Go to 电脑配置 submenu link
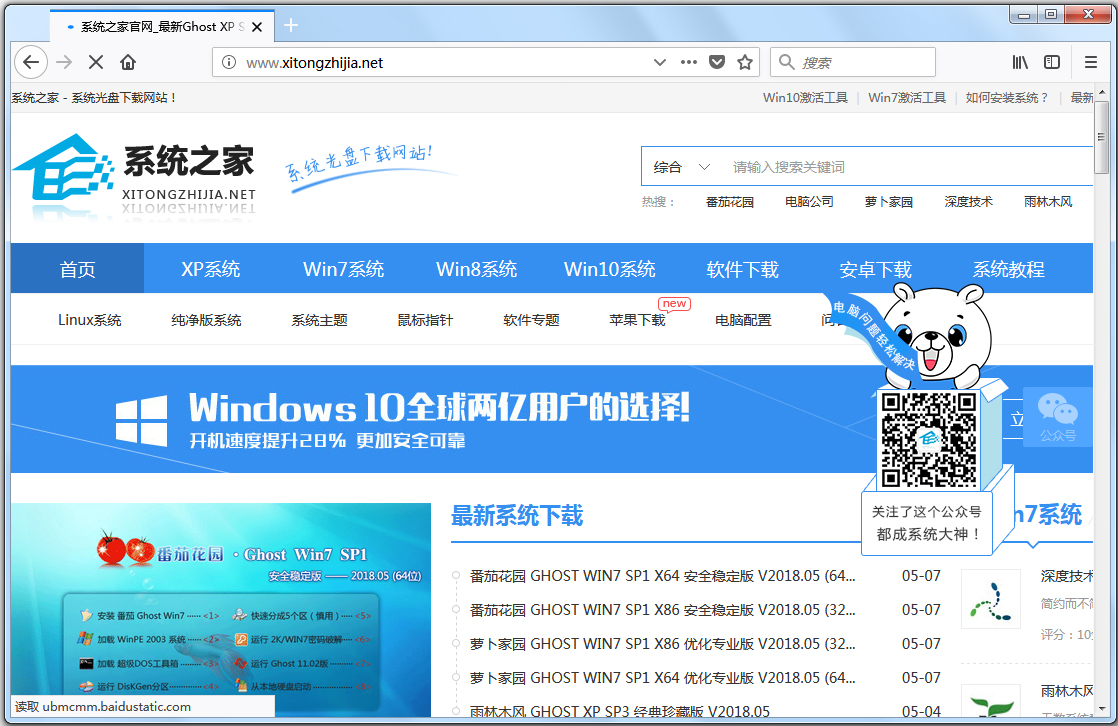Image resolution: width=1118 pixels, height=726 pixels. 743,320
